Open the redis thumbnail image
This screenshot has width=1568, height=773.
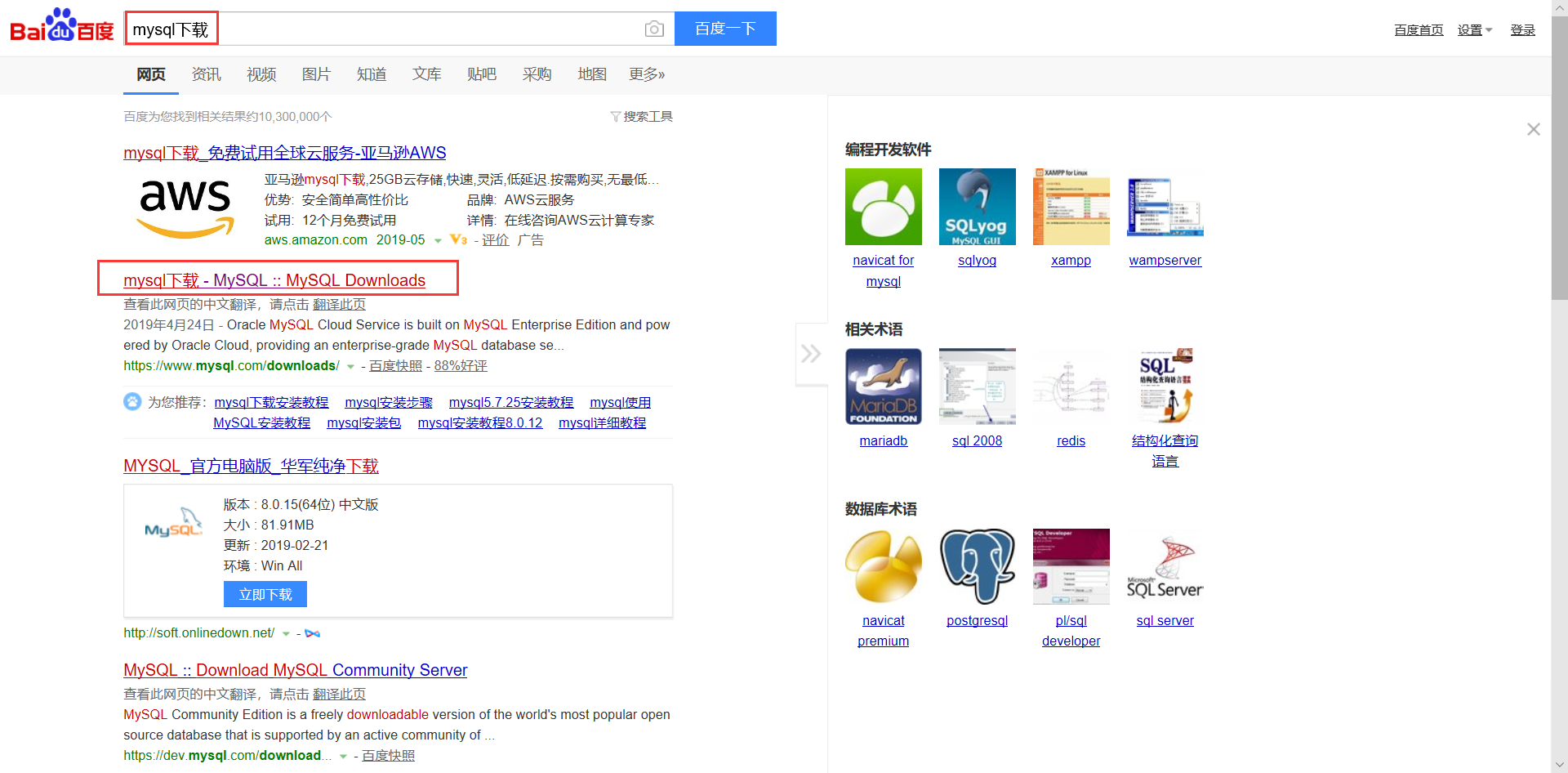(x=1071, y=386)
